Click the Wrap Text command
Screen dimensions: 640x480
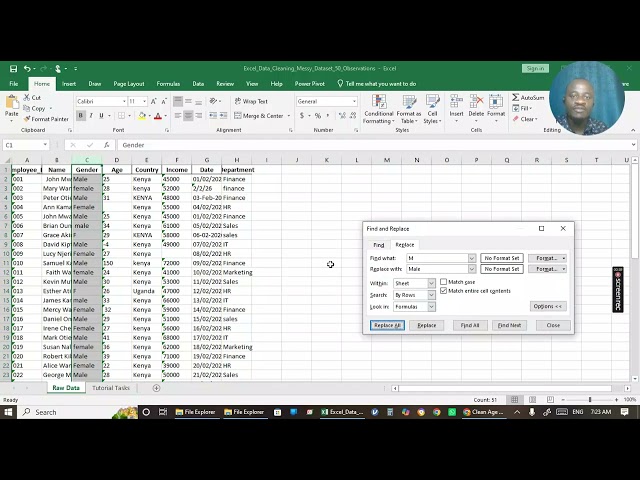coord(251,101)
